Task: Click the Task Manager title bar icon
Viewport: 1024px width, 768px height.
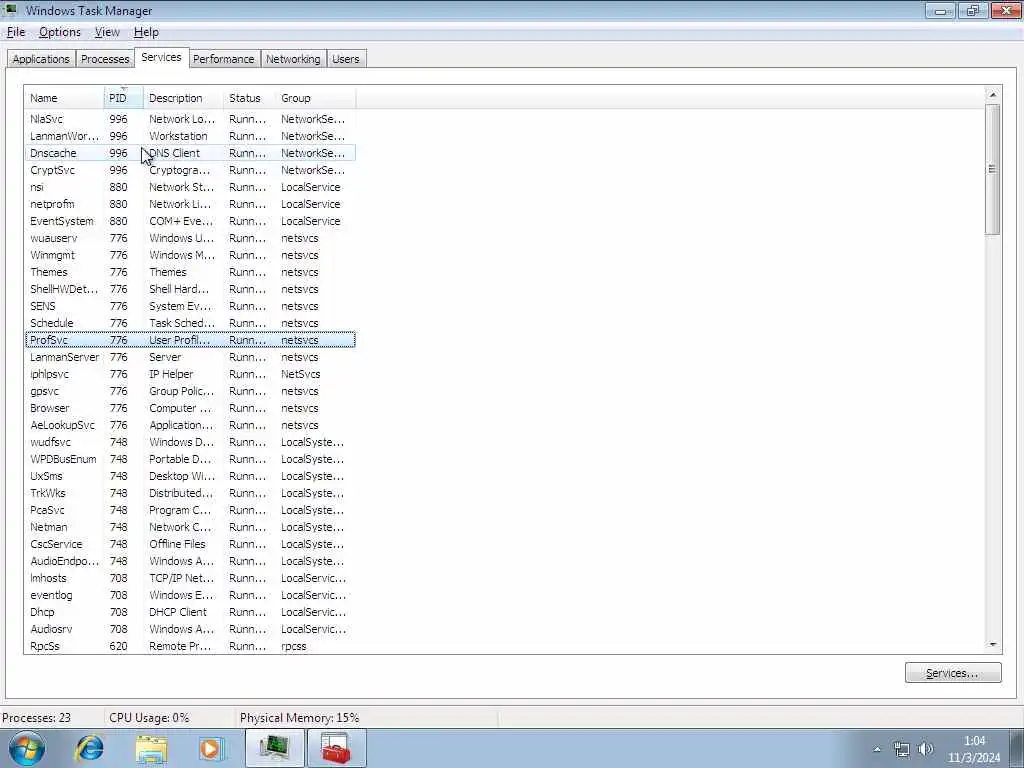Action: point(10,10)
